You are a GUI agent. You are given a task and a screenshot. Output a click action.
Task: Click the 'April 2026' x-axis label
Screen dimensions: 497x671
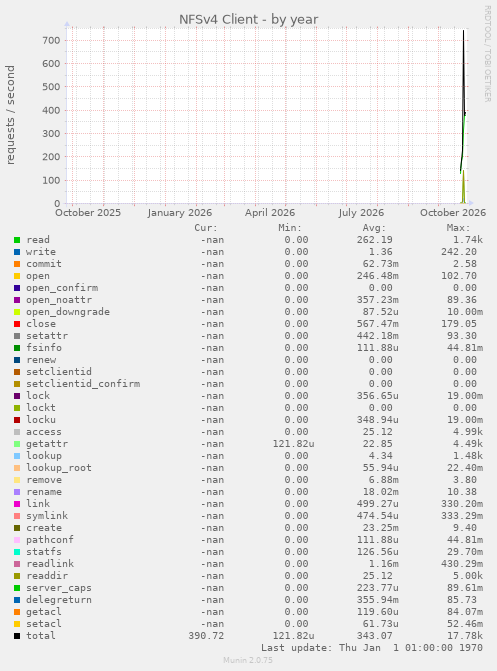click(270, 213)
